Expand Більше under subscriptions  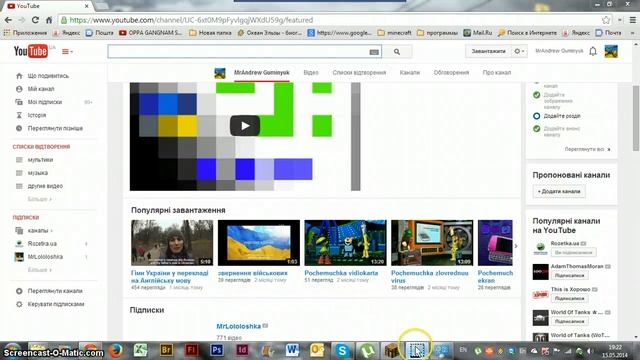40,270
